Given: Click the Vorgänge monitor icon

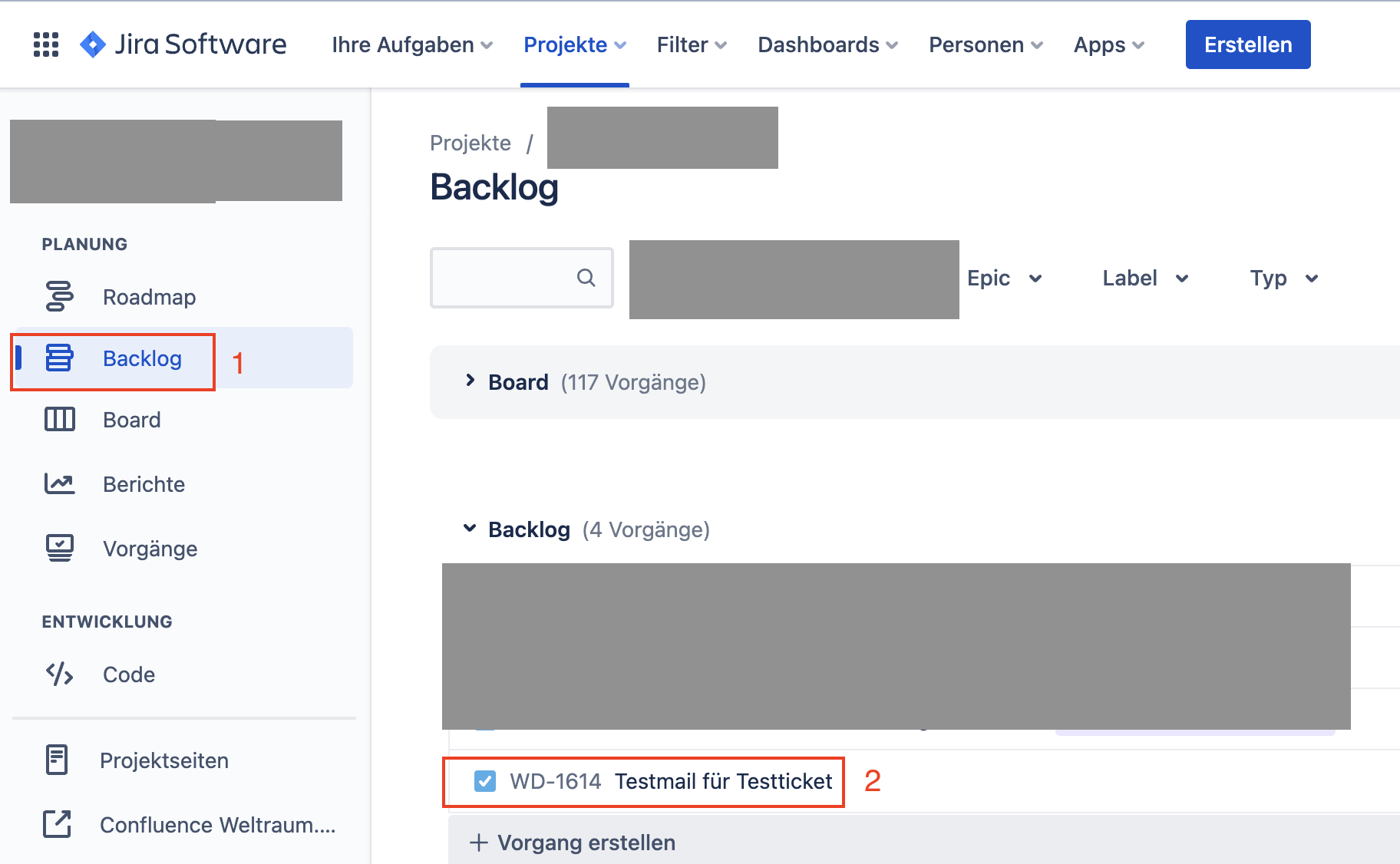Looking at the screenshot, I should (59, 548).
